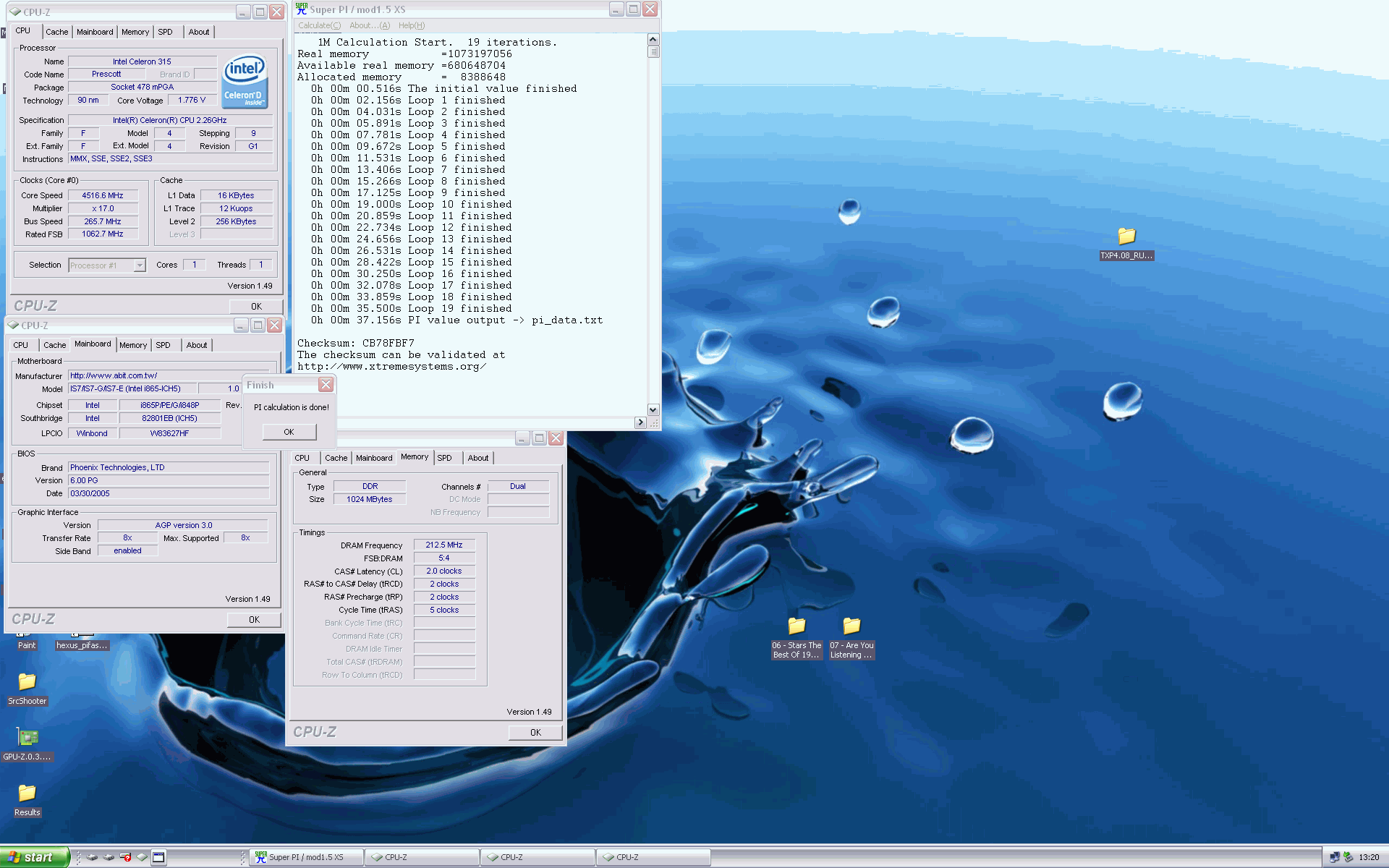Click the network connection tray icon
Viewport: 1389px width, 868px height.
pyautogui.click(x=1335, y=857)
